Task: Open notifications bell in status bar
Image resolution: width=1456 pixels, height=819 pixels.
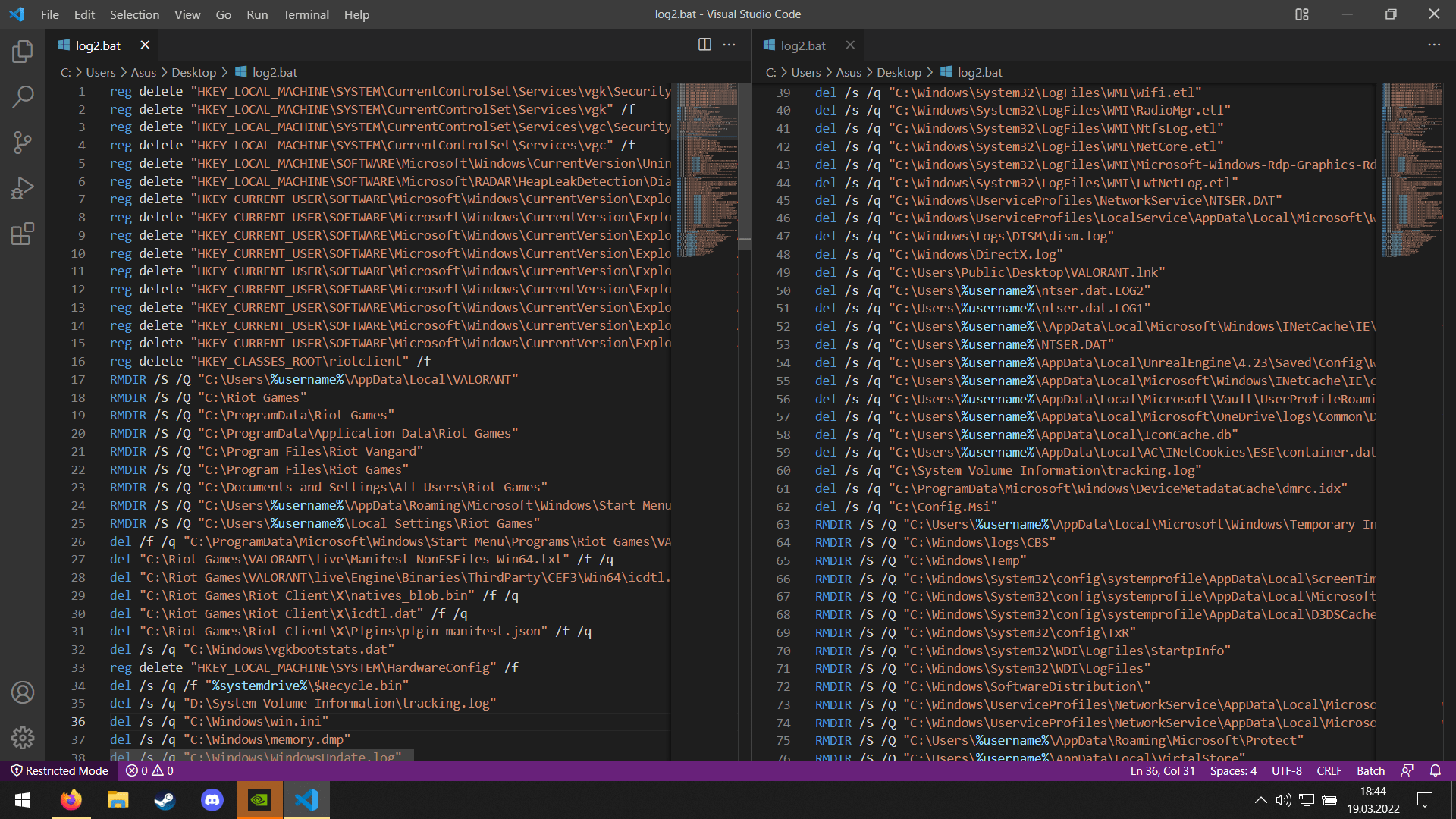Action: 1436,770
